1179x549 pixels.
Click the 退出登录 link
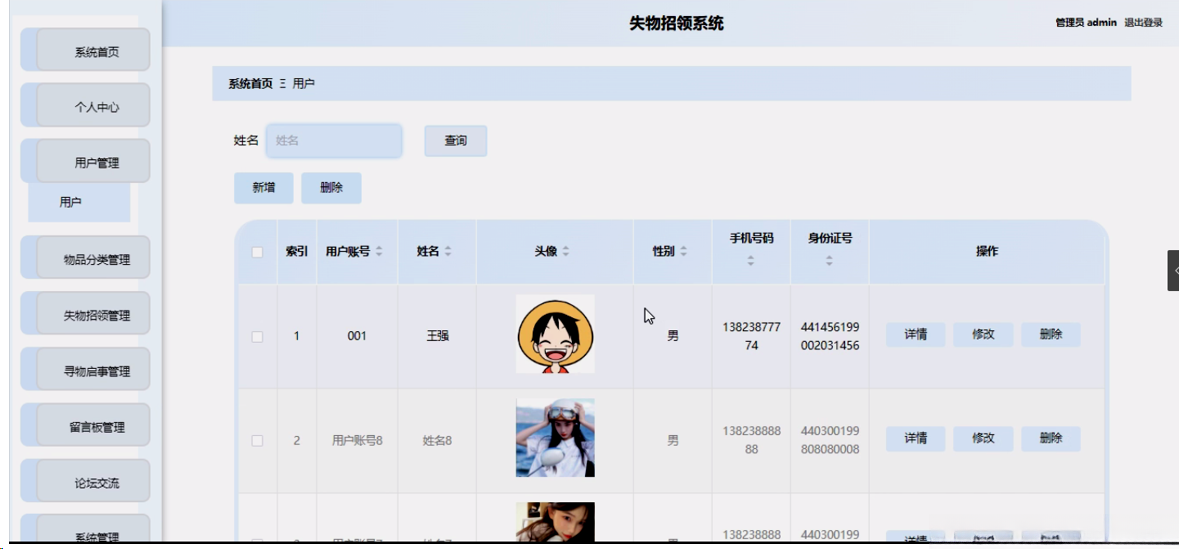point(1143,23)
